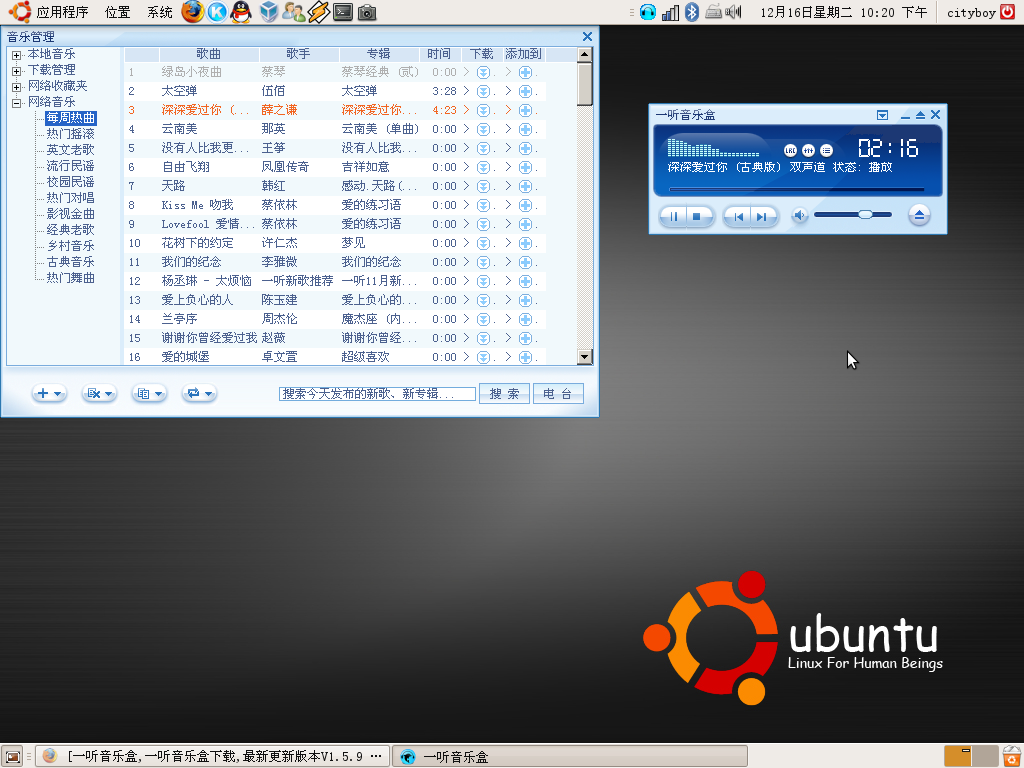Click the Bluetooth tray icon
Screen dimensions: 1024x768
[x=692, y=12]
